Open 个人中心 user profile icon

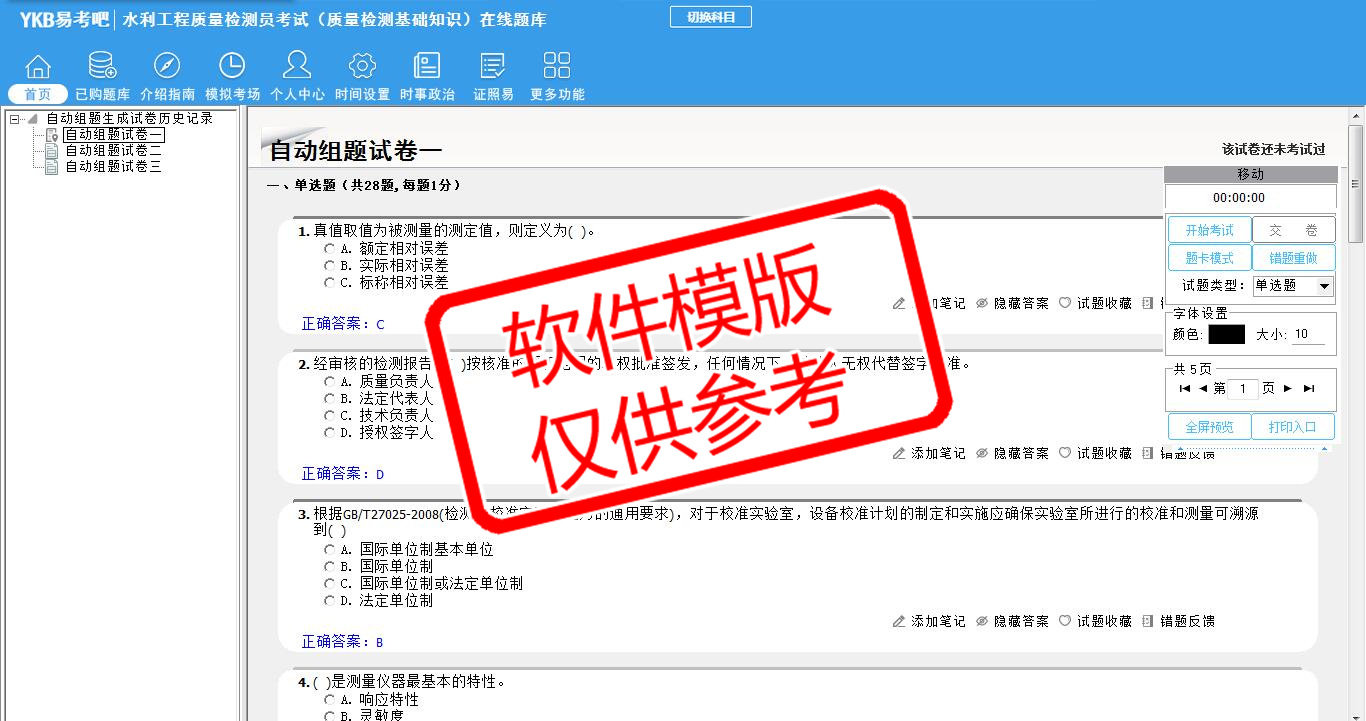(x=297, y=67)
